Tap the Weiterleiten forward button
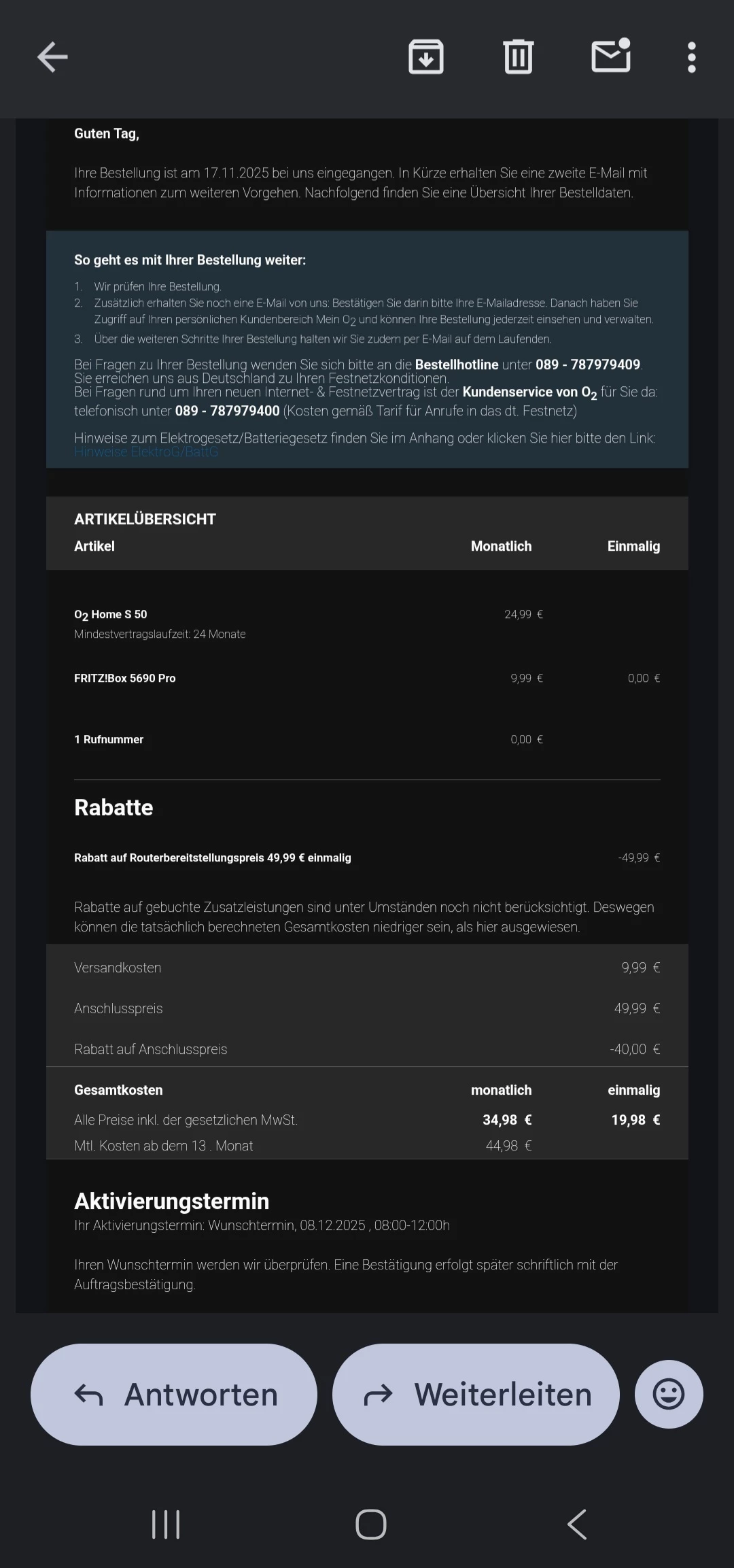The width and height of the screenshot is (734, 1568). [x=476, y=1395]
